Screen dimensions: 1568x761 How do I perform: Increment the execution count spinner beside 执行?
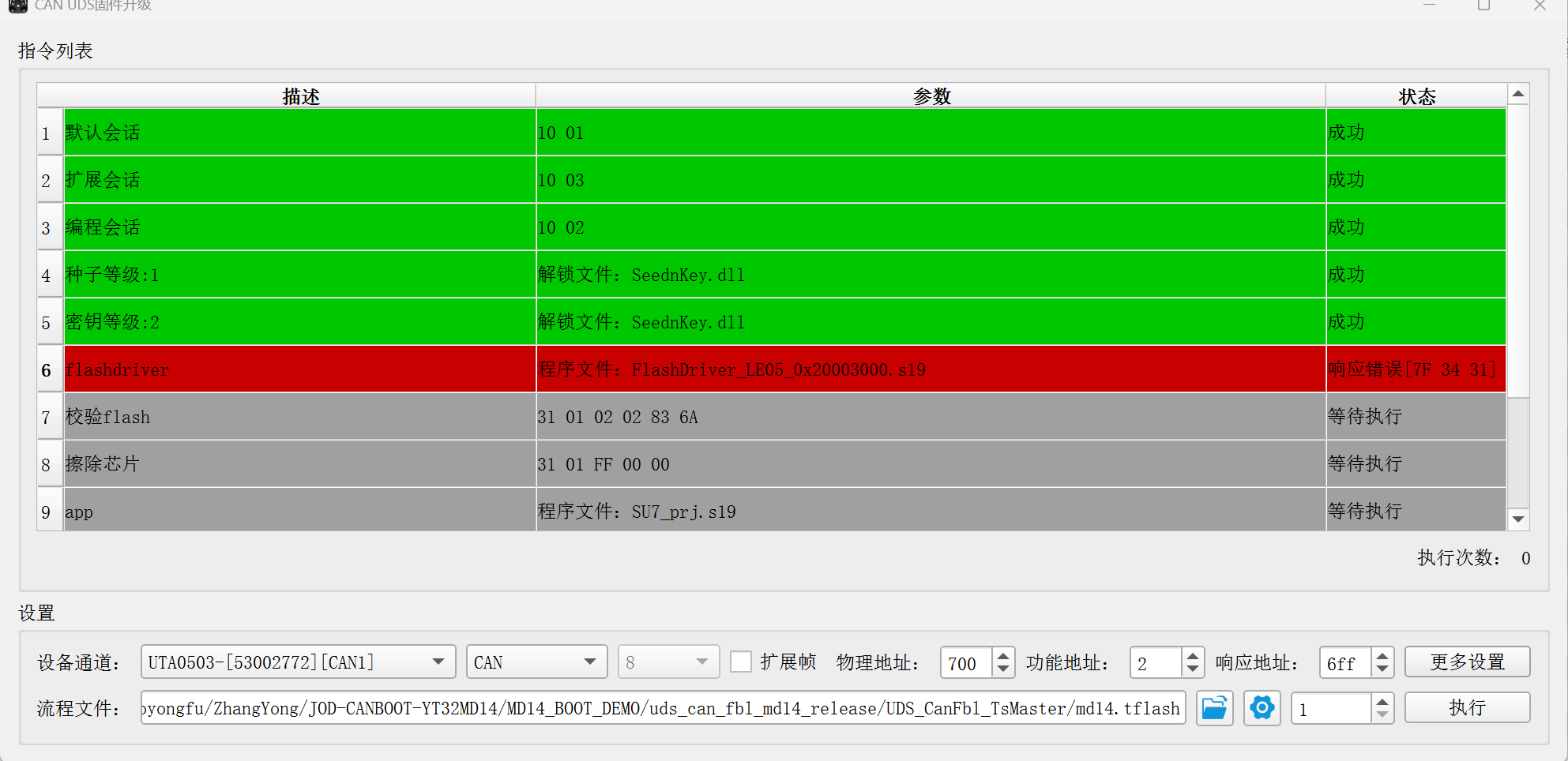pyautogui.click(x=1382, y=701)
